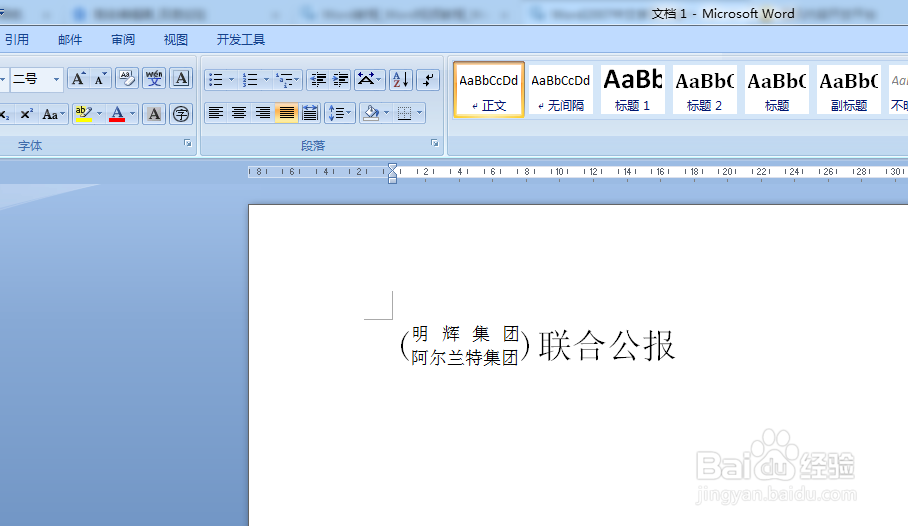Screen dimensions: 908x526
Task: Decrease the paragraph indent
Action: tap(318, 80)
